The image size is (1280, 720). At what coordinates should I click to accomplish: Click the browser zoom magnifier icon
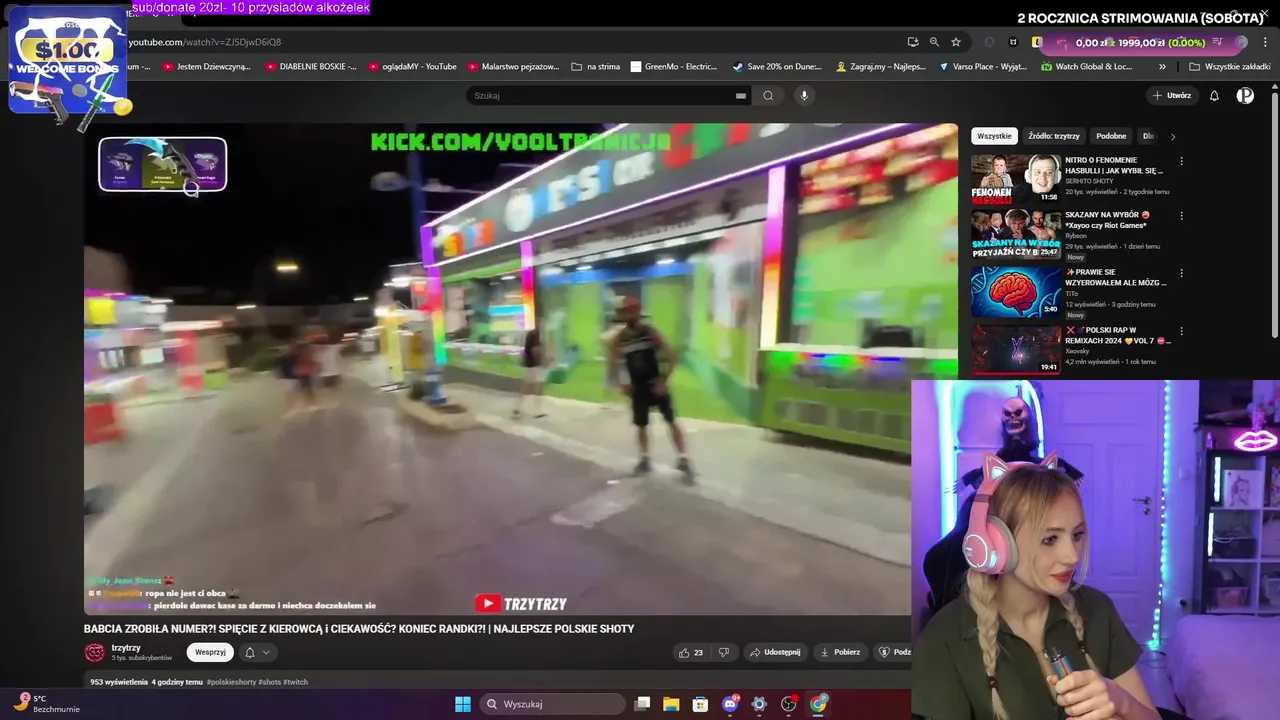point(934,42)
